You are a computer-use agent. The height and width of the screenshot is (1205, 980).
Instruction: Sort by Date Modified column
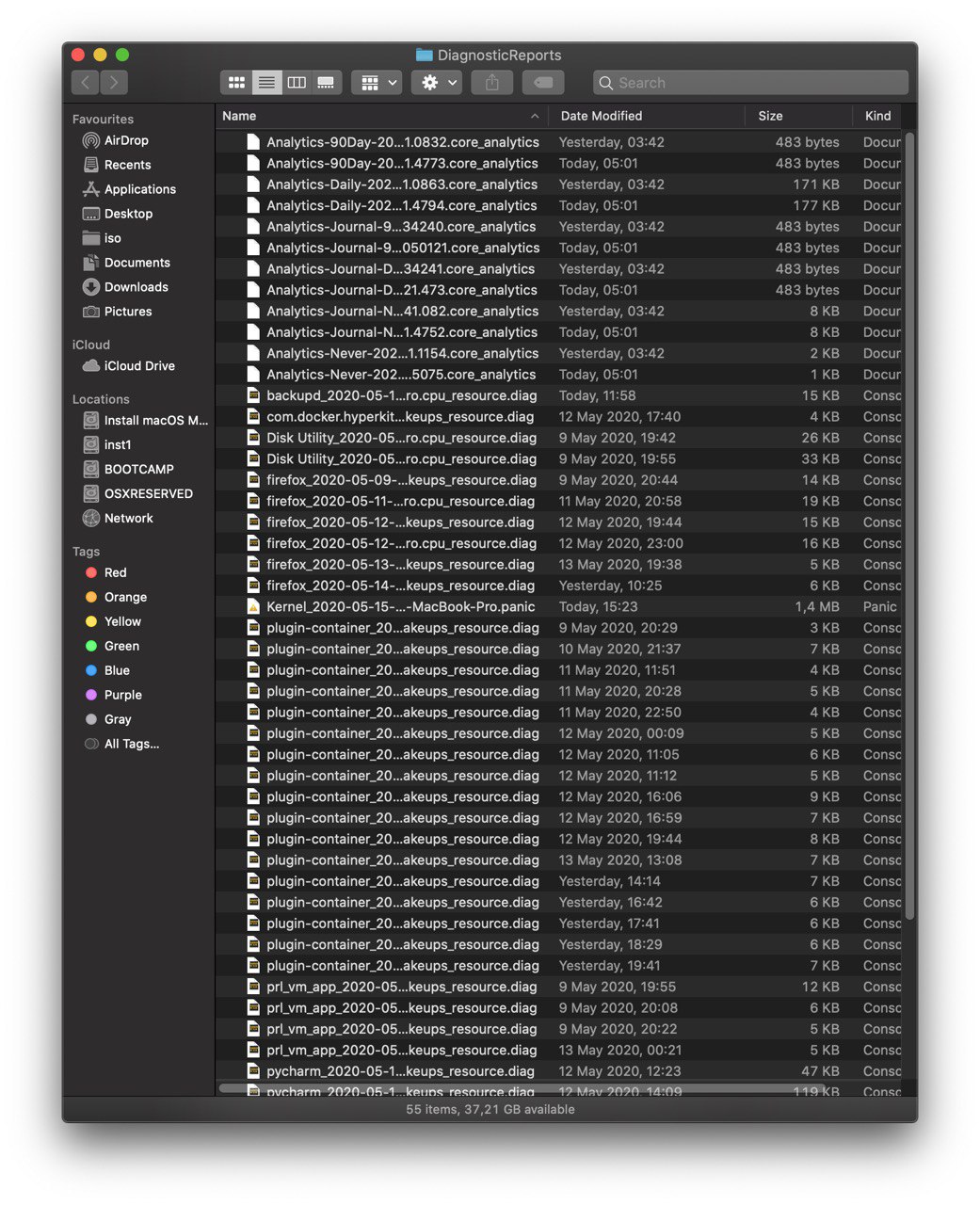coord(646,116)
